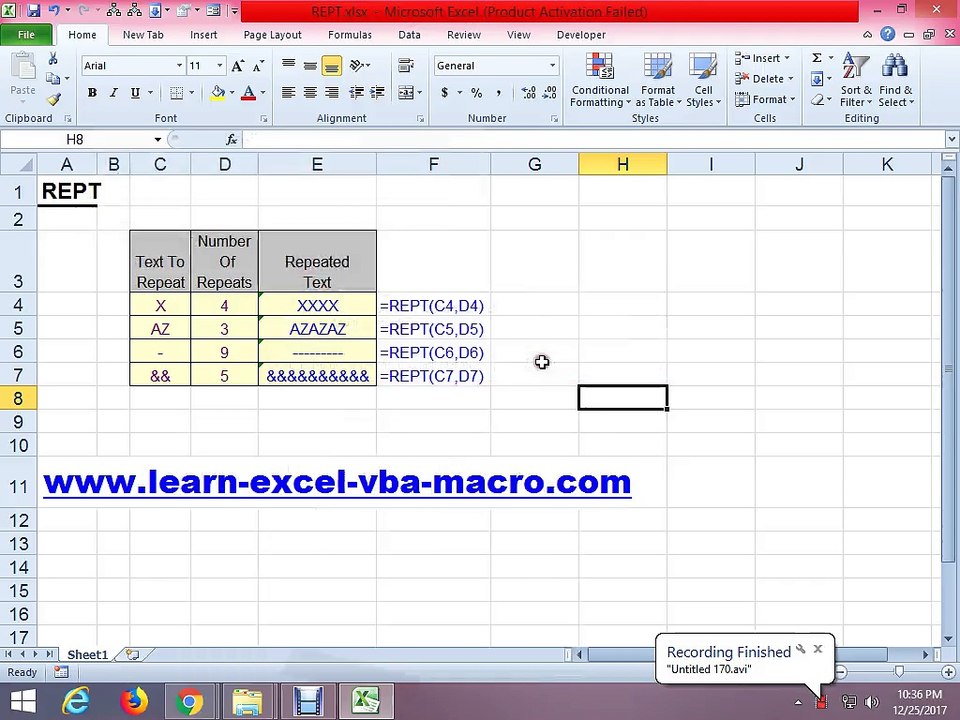Screen dimensions: 960x720
Task: Toggle Center horizontal alignment
Action: (310, 92)
